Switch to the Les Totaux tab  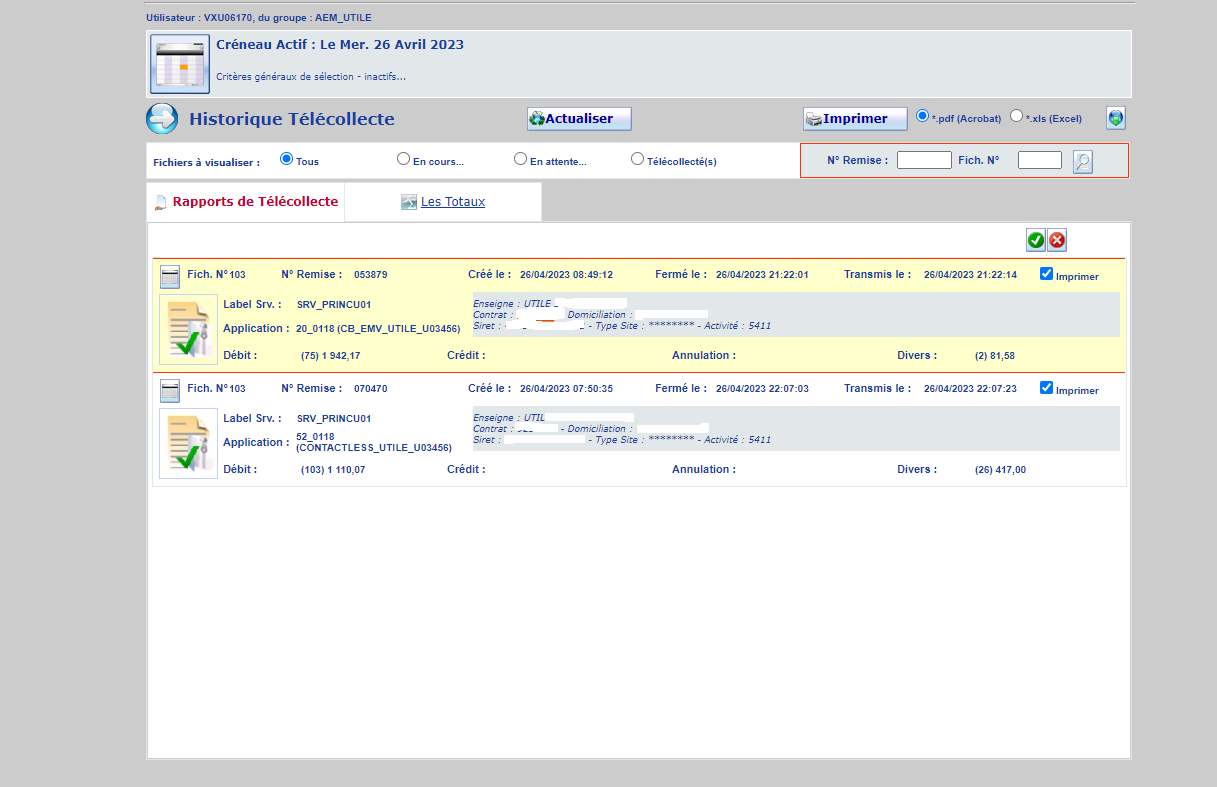[x=452, y=202]
